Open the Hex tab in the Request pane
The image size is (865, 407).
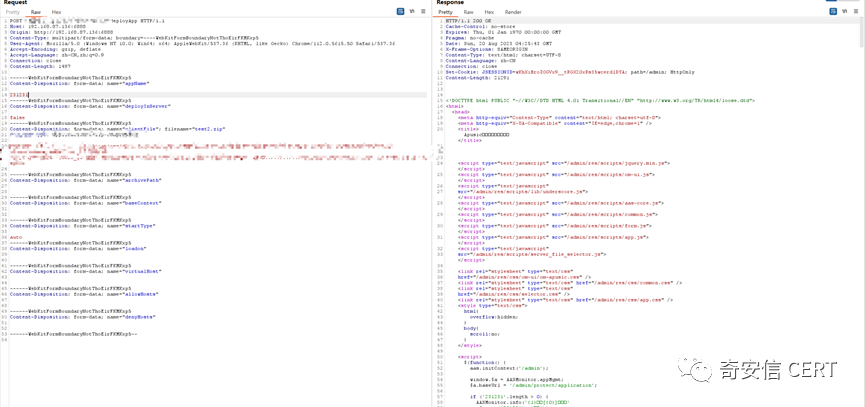(56, 12)
